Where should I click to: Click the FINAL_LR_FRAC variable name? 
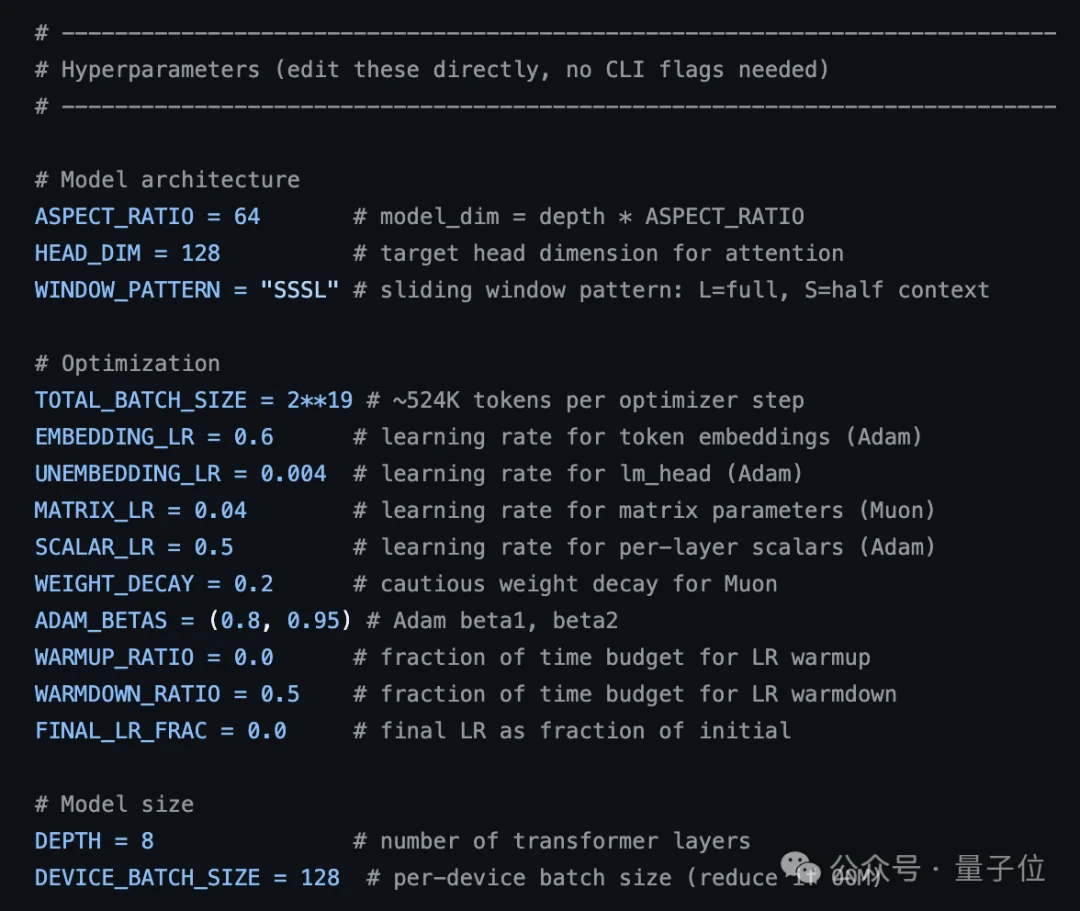coord(120,731)
